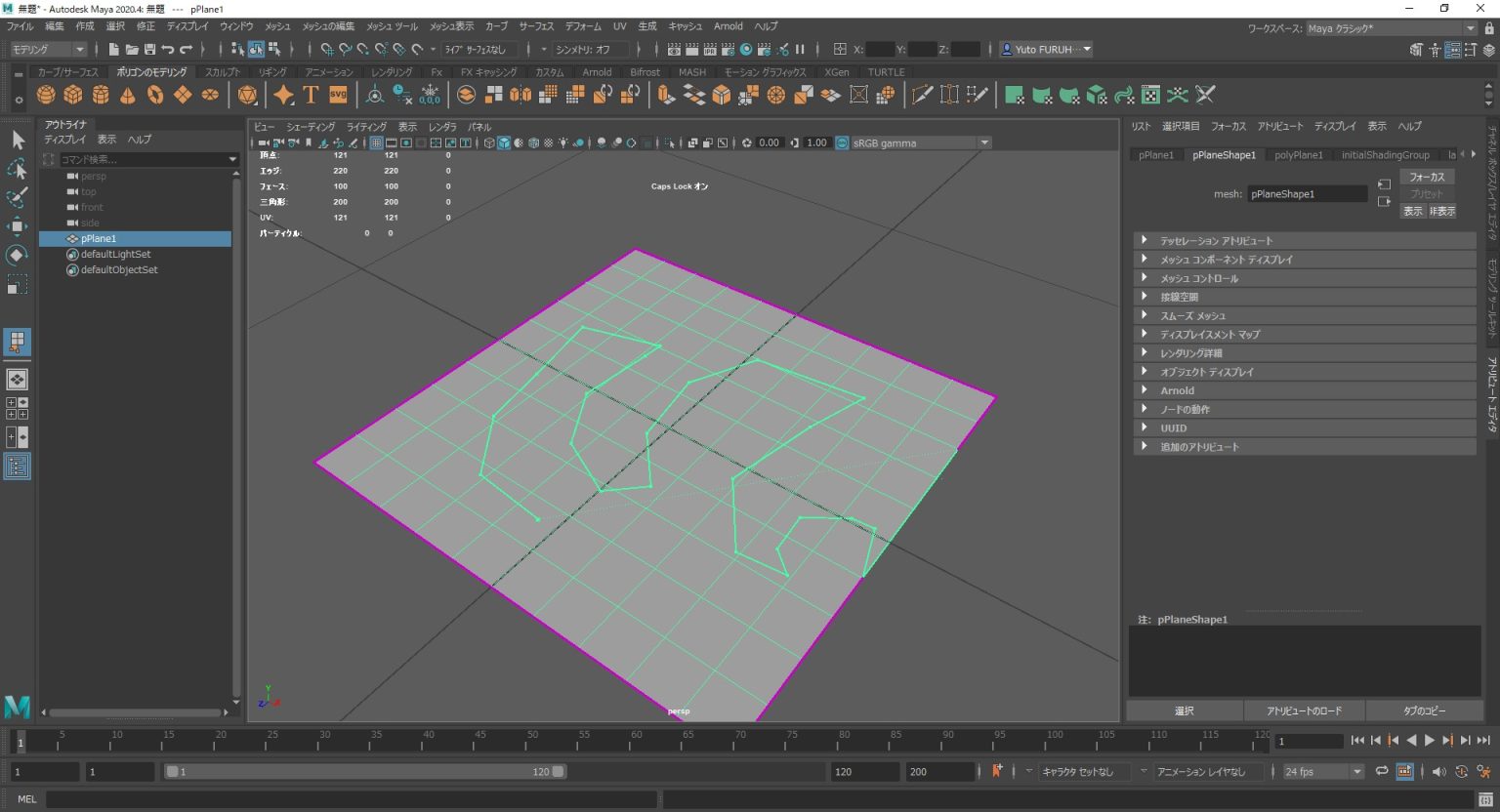Screen dimensions: 1500x812
Task: Create a polygon sphere from the shelf
Action: pyautogui.click(x=45, y=94)
